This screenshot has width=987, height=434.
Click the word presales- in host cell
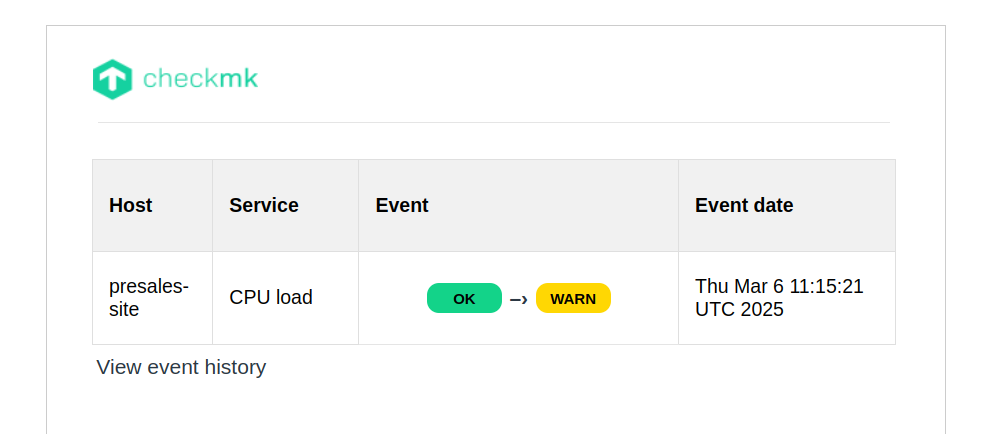149,286
